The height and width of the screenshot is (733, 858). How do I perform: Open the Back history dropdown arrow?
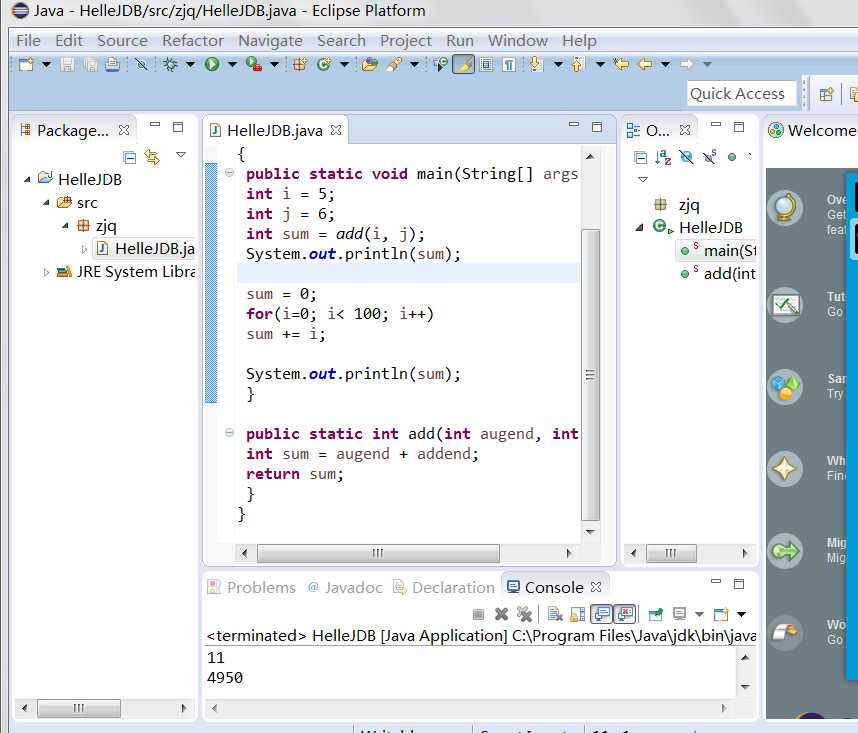[x=665, y=65]
